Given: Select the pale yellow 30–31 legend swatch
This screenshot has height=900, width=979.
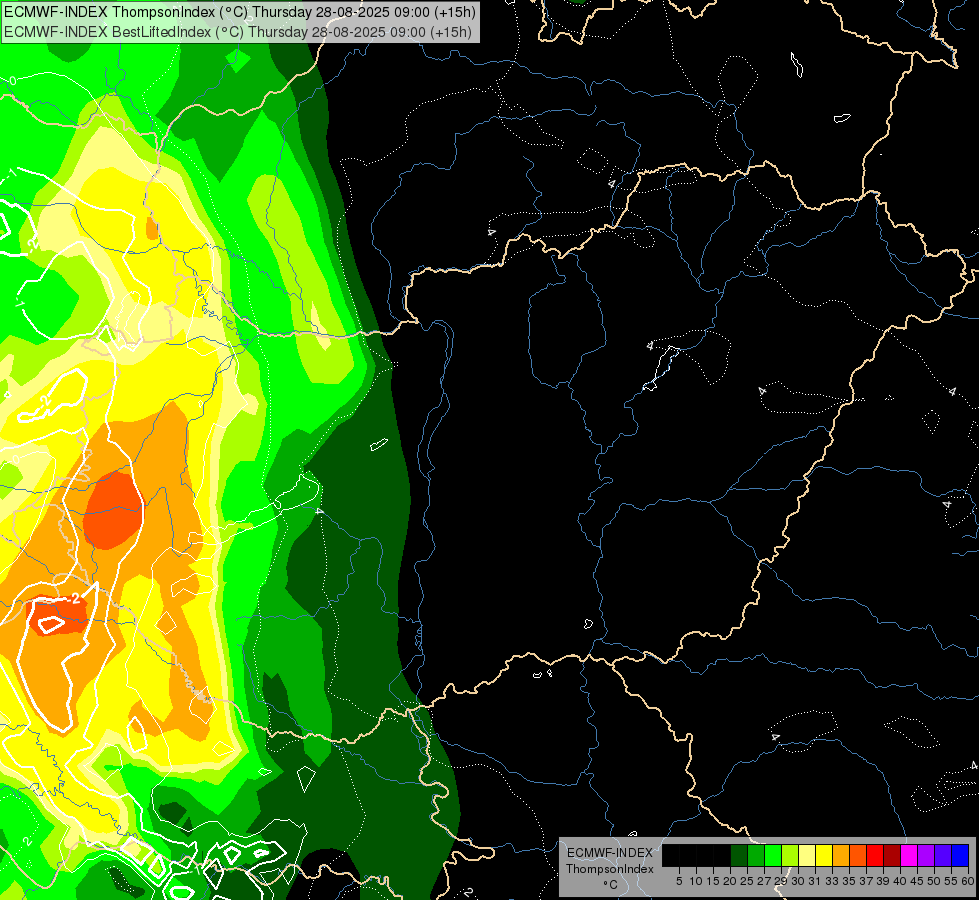Looking at the screenshot, I should click(807, 855).
